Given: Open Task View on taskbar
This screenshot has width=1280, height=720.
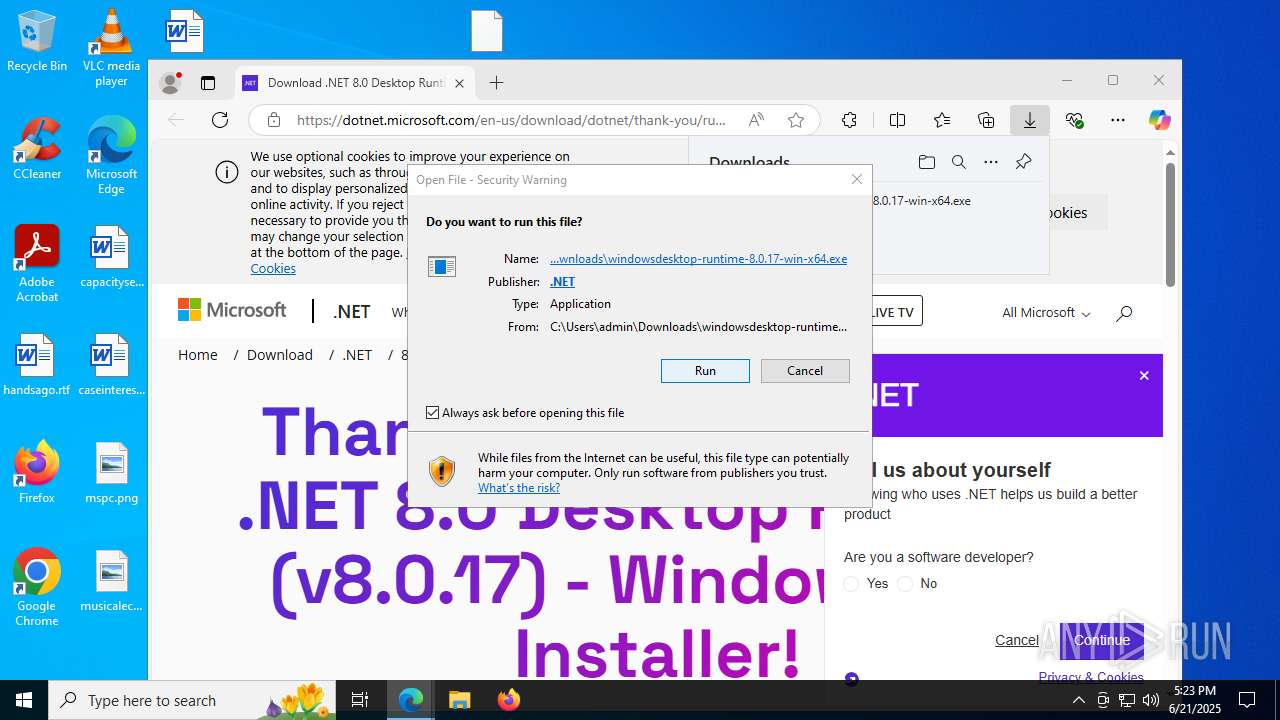Looking at the screenshot, I should pyautogui.click(x=360, y=700).
